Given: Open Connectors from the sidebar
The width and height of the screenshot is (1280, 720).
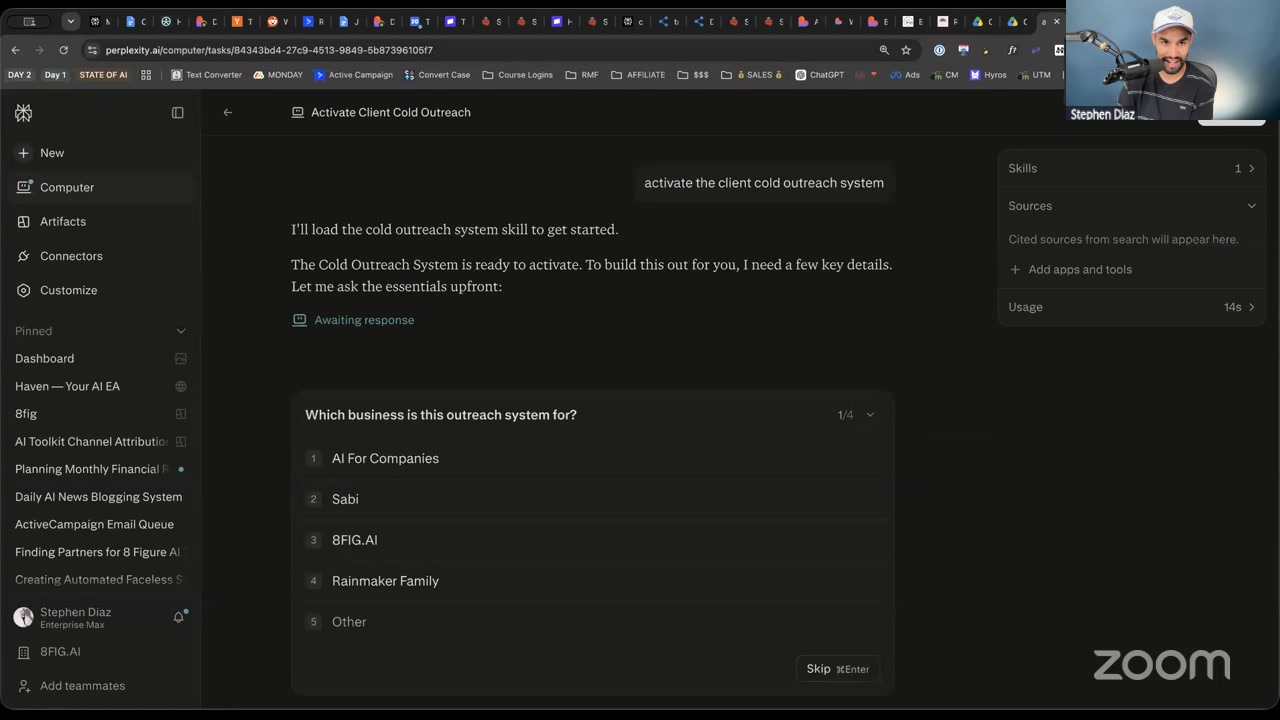Looking at the screenshot, I should tap(71, 256).
